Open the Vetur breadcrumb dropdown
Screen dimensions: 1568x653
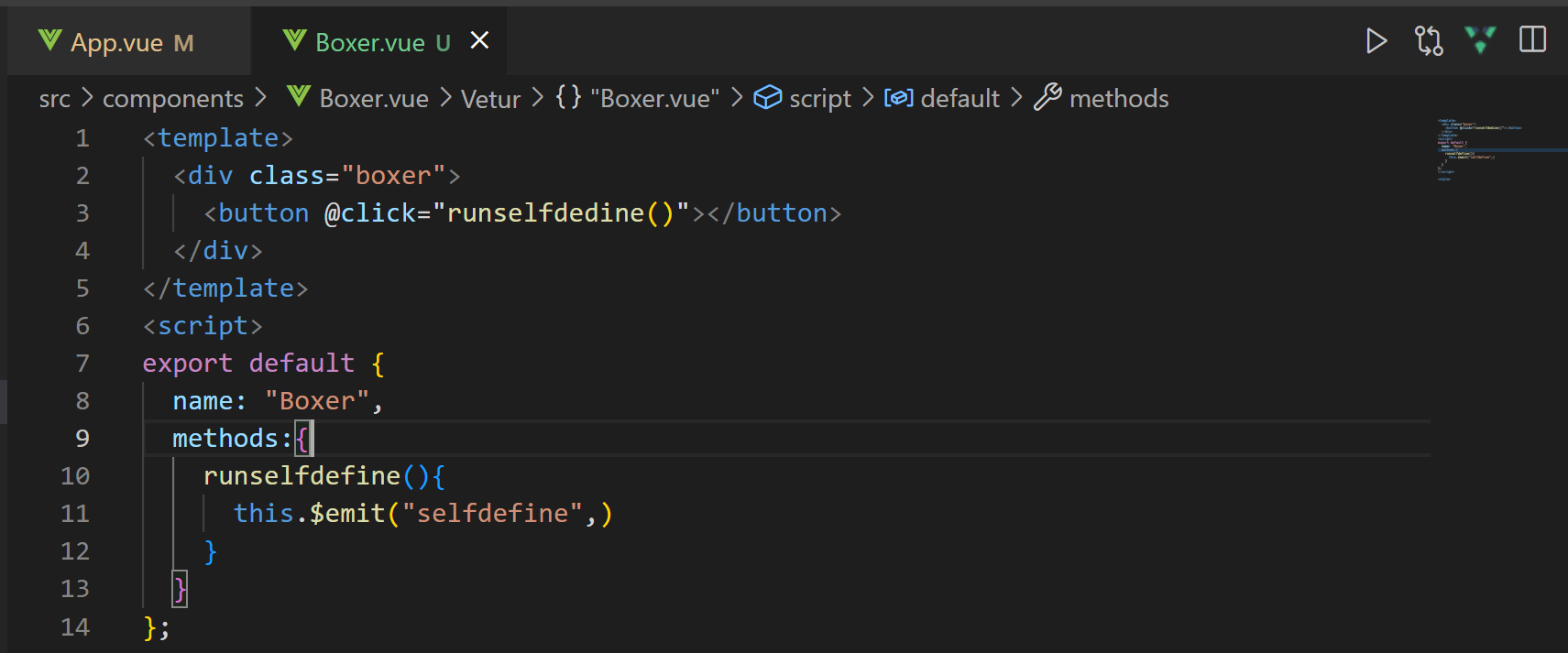click(x=490, y=99)
